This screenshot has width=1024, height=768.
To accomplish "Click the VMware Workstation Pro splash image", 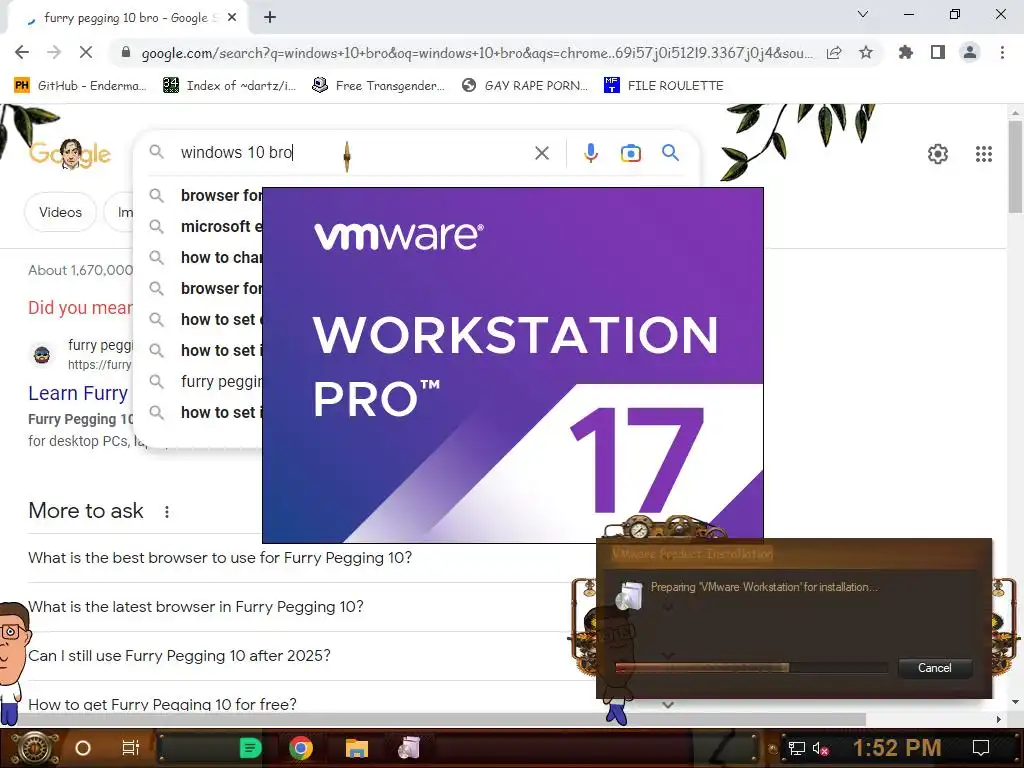I will (x=513, y=365).
